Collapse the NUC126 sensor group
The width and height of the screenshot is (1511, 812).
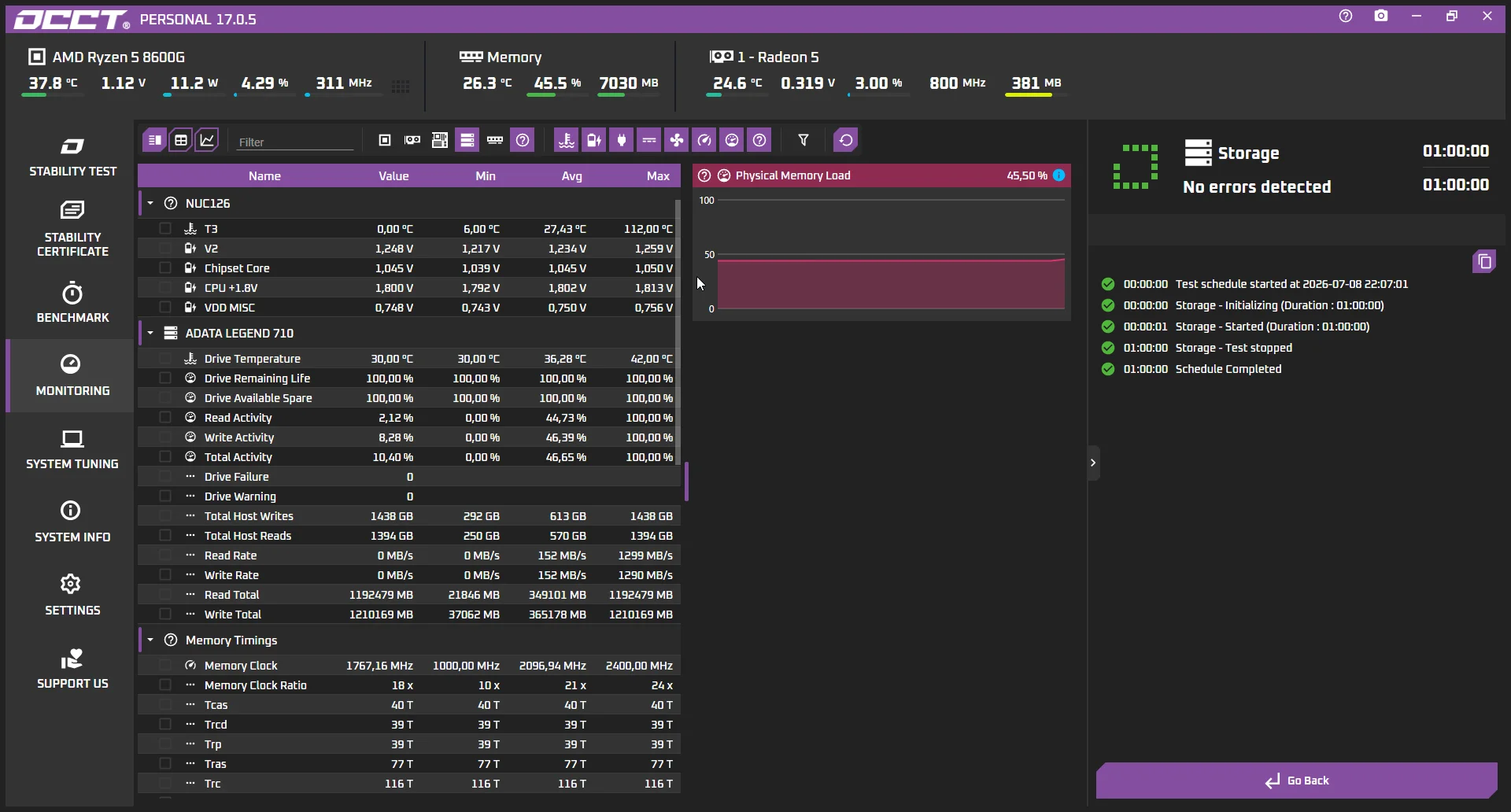point(150,203)
